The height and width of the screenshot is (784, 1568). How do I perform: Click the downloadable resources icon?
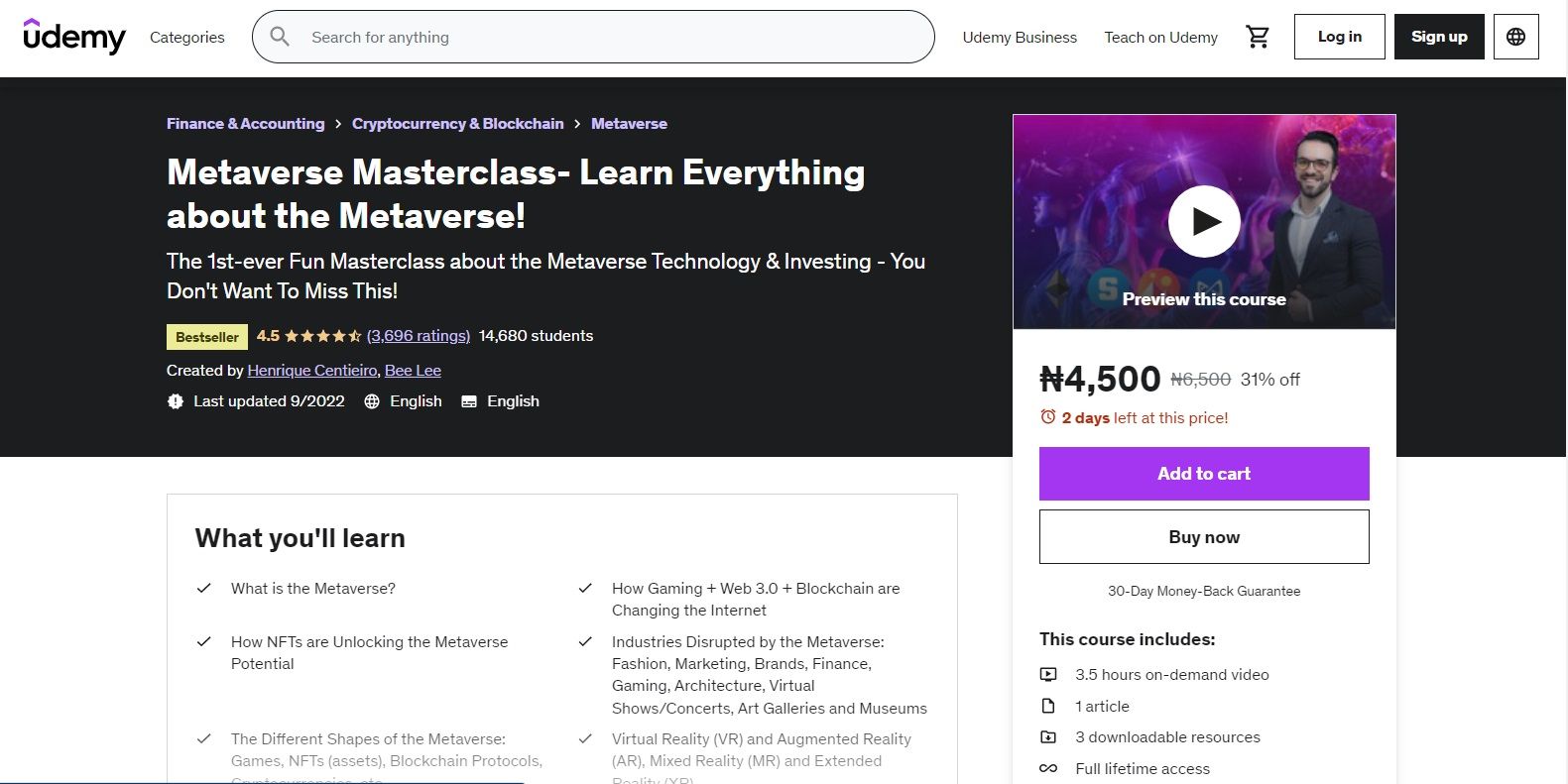point(1048,737)
